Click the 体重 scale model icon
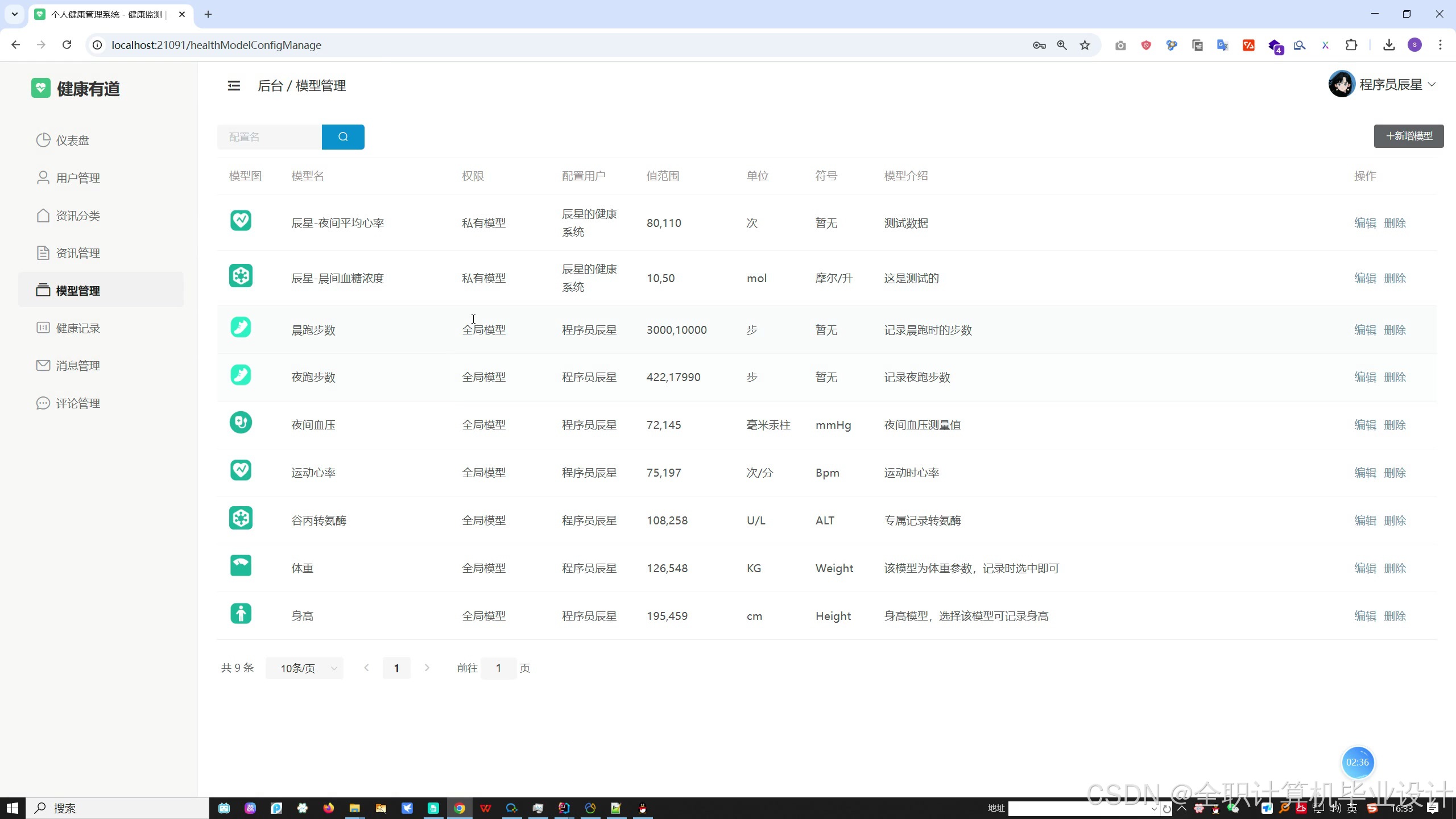1456x819 pixels. (x=241, y=566)
